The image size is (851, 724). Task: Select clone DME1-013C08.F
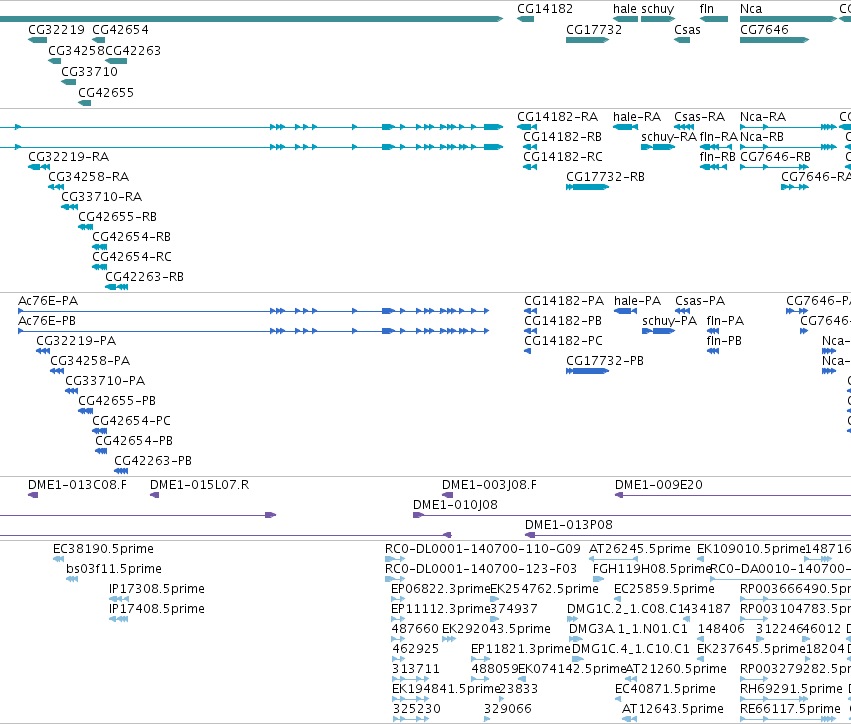click(x=78, y=485)
